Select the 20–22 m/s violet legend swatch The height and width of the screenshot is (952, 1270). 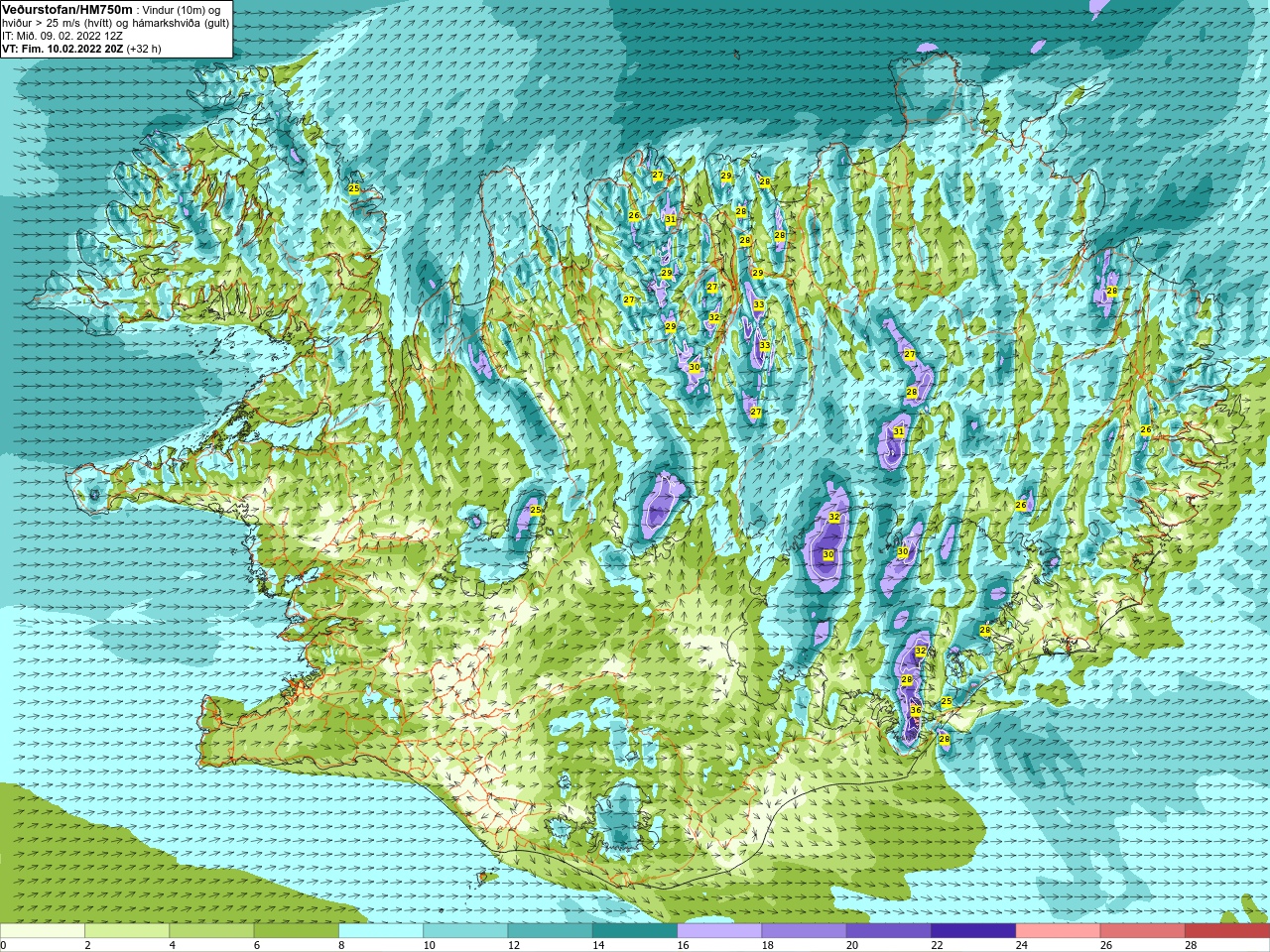pos(889,931)
